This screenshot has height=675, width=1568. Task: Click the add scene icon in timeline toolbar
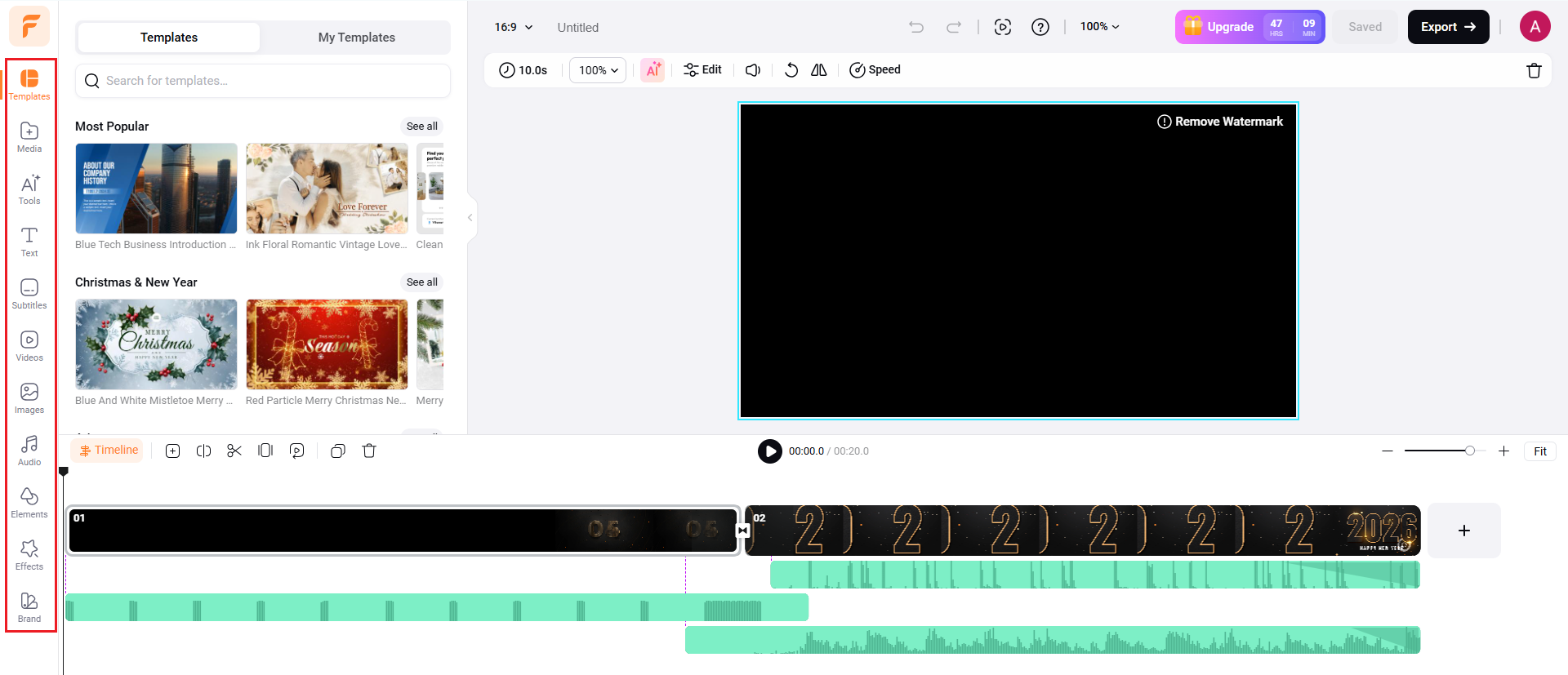[172, 451]
